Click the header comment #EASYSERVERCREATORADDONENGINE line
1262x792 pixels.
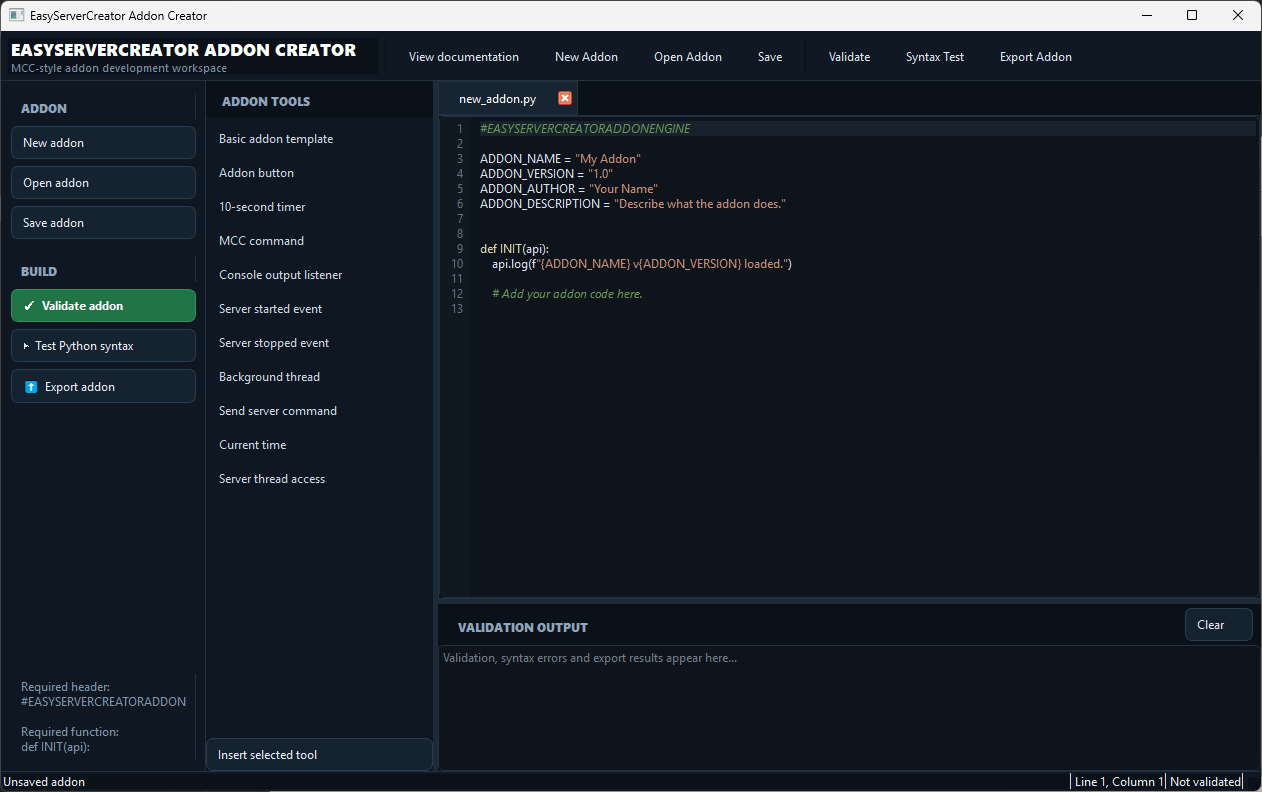(585, 129)
